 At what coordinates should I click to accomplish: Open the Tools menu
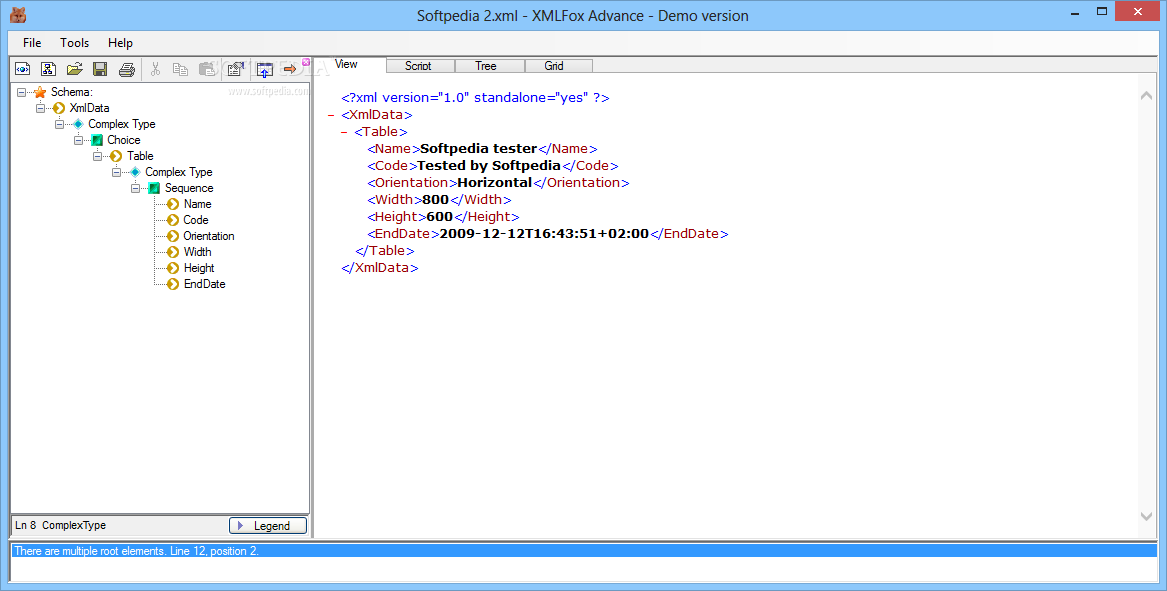74,42
